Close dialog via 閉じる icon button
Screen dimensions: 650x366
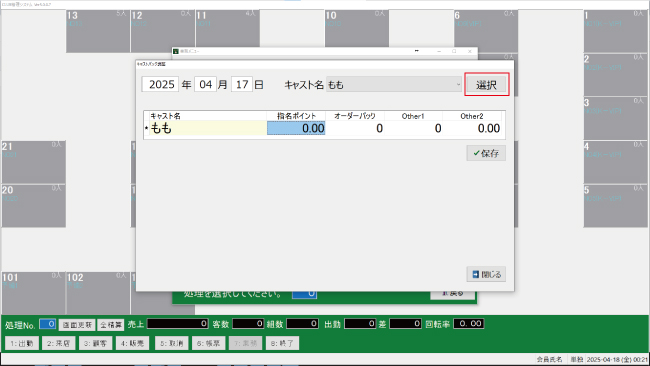(486, 274)
